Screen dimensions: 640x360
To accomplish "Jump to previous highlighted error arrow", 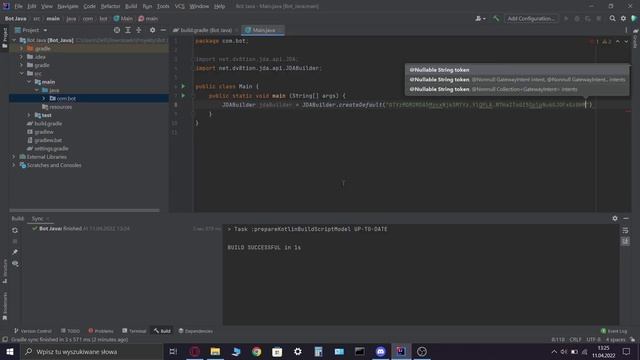I will [618, 42].
